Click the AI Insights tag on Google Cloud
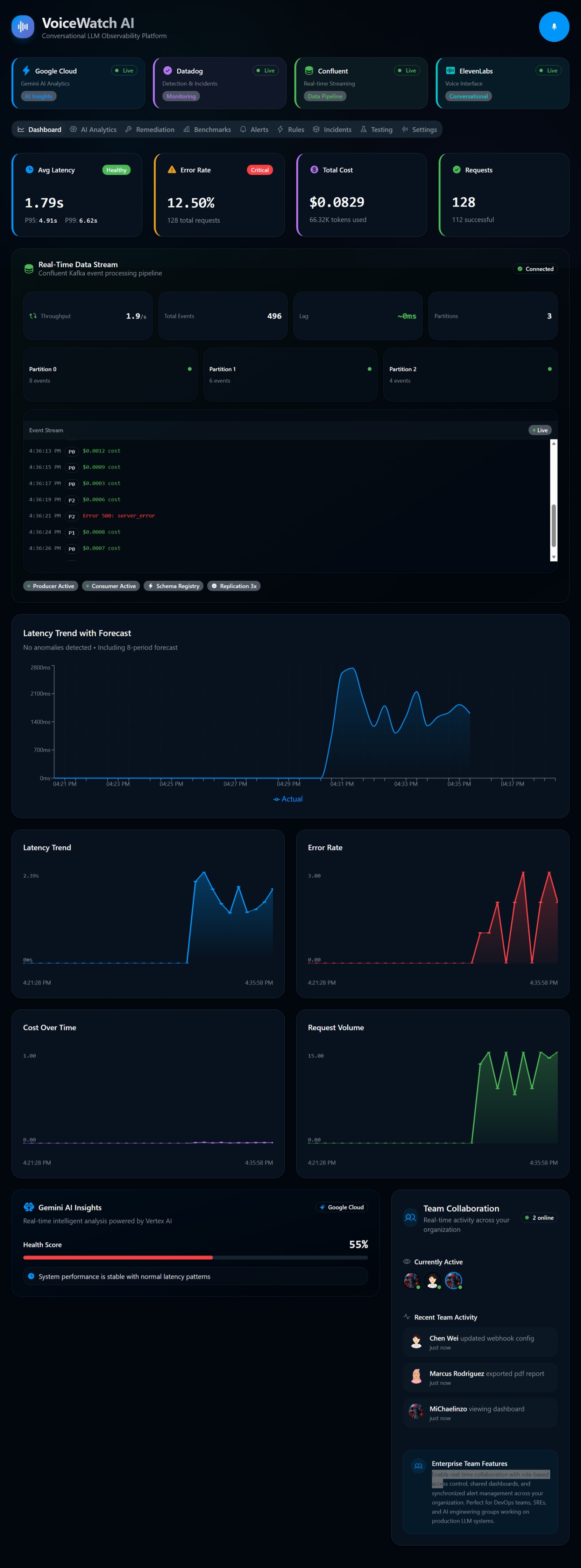The width and height of the screenshot is (581, 1568). 39,96
